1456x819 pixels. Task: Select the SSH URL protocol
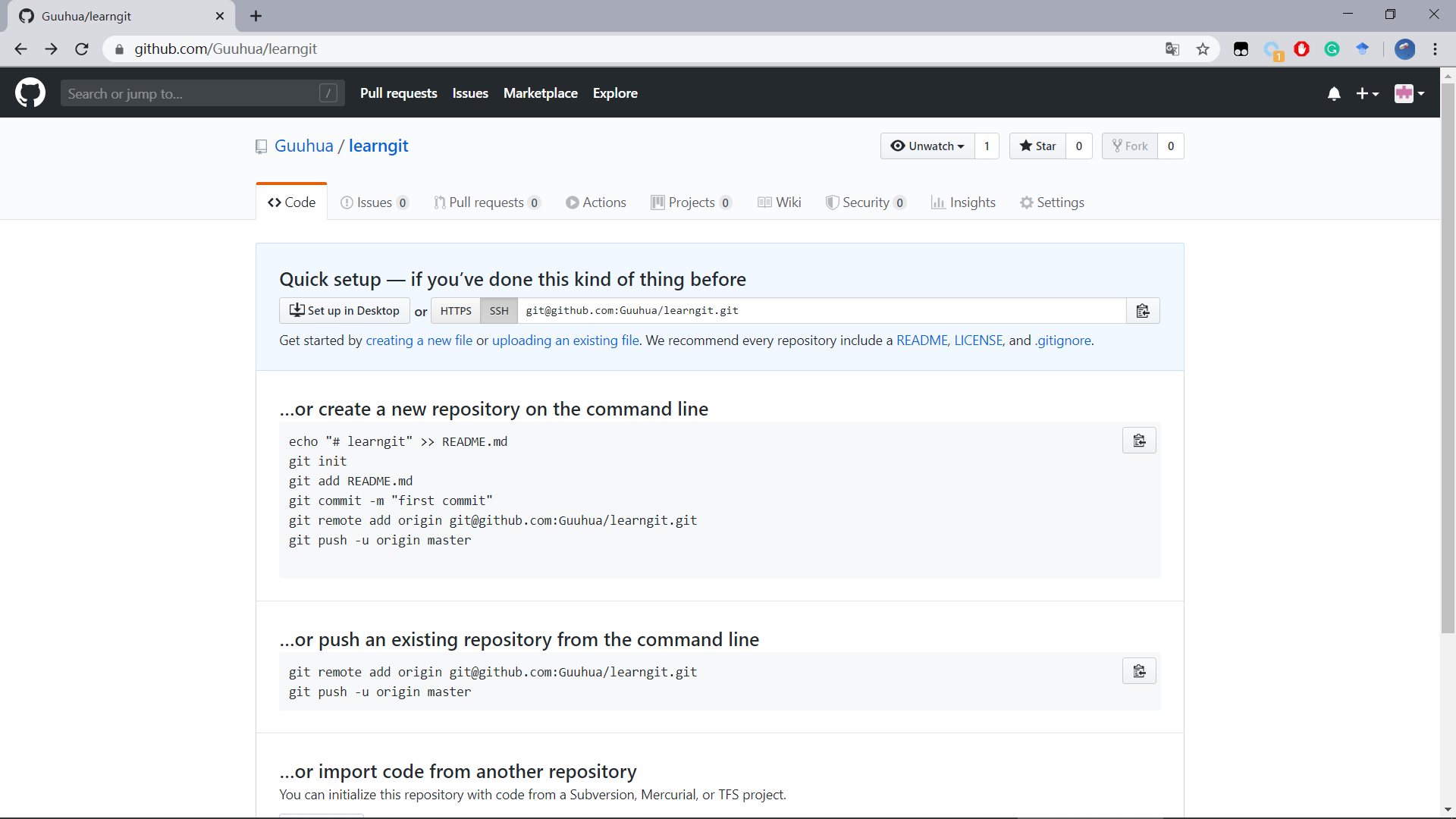click(499, 311)
